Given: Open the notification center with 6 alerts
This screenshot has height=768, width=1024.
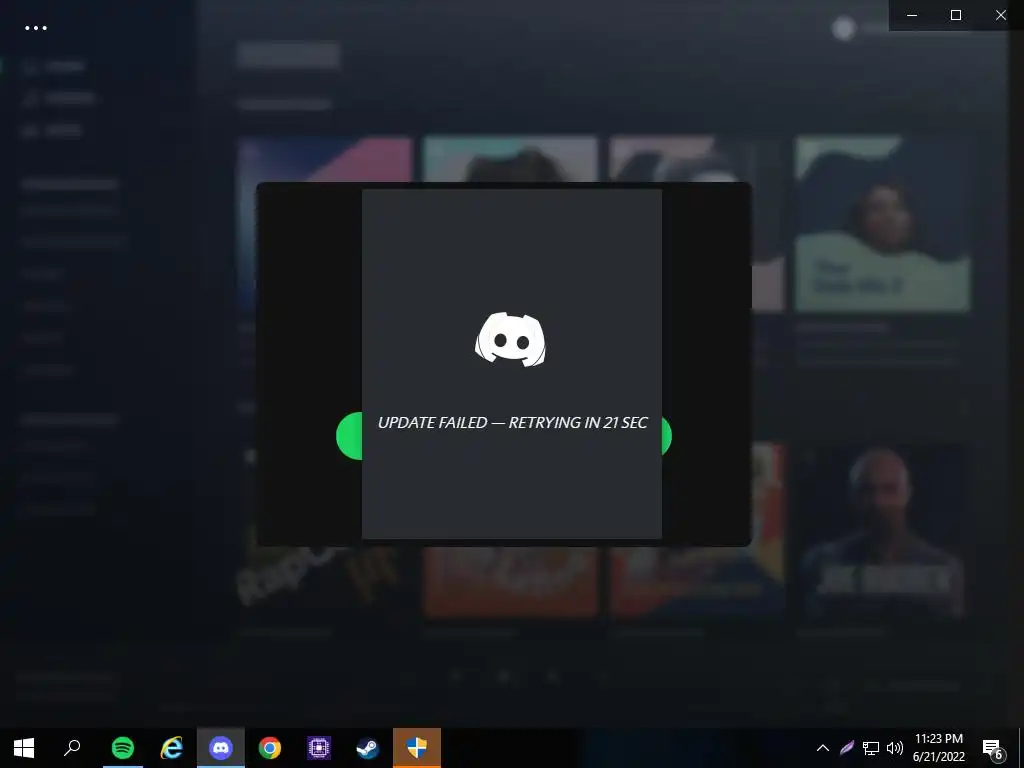Looking at the screenshot, I should tap(993, 748).
